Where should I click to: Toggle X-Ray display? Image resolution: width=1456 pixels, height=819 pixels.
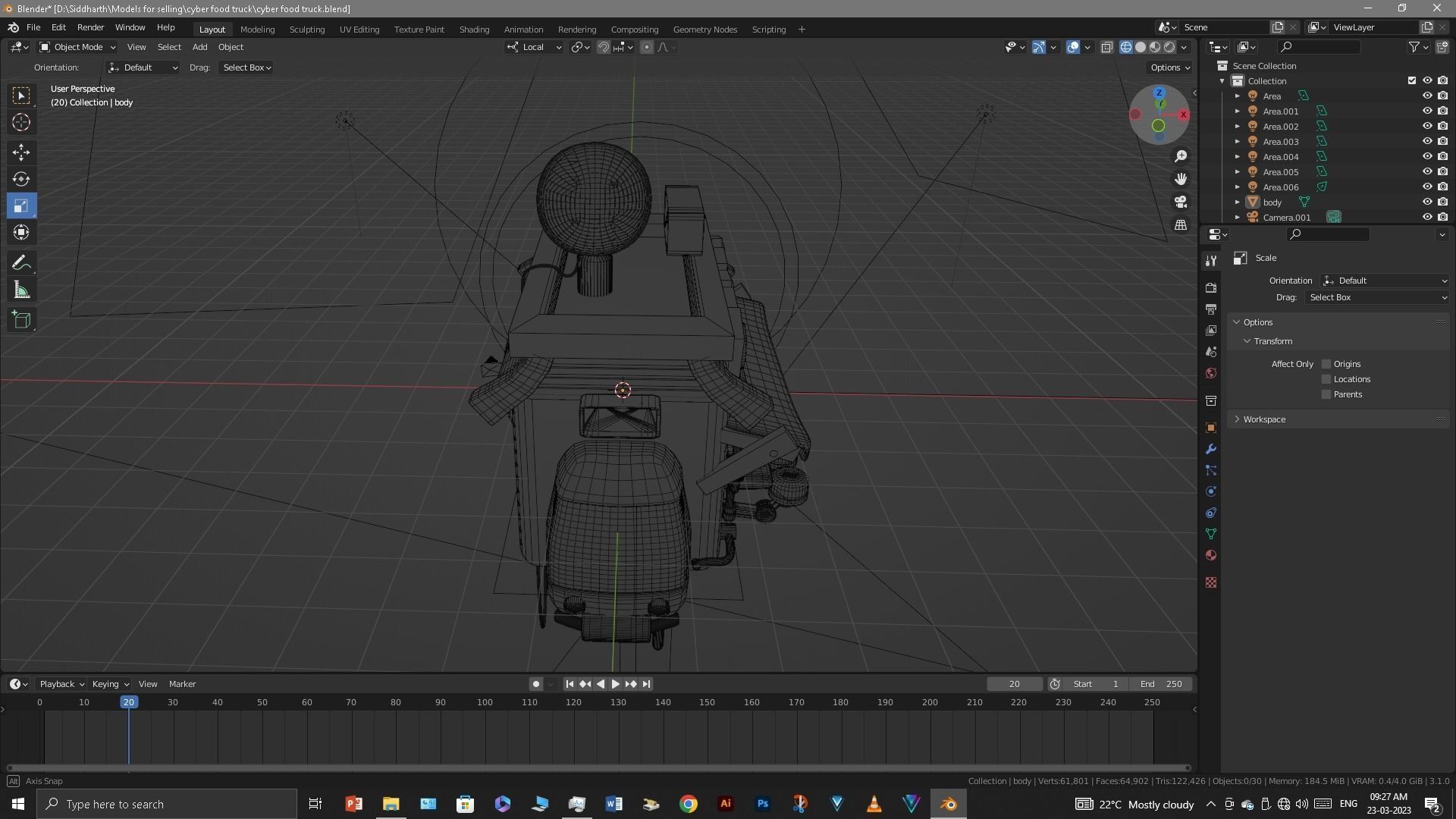coord(1106,47)
